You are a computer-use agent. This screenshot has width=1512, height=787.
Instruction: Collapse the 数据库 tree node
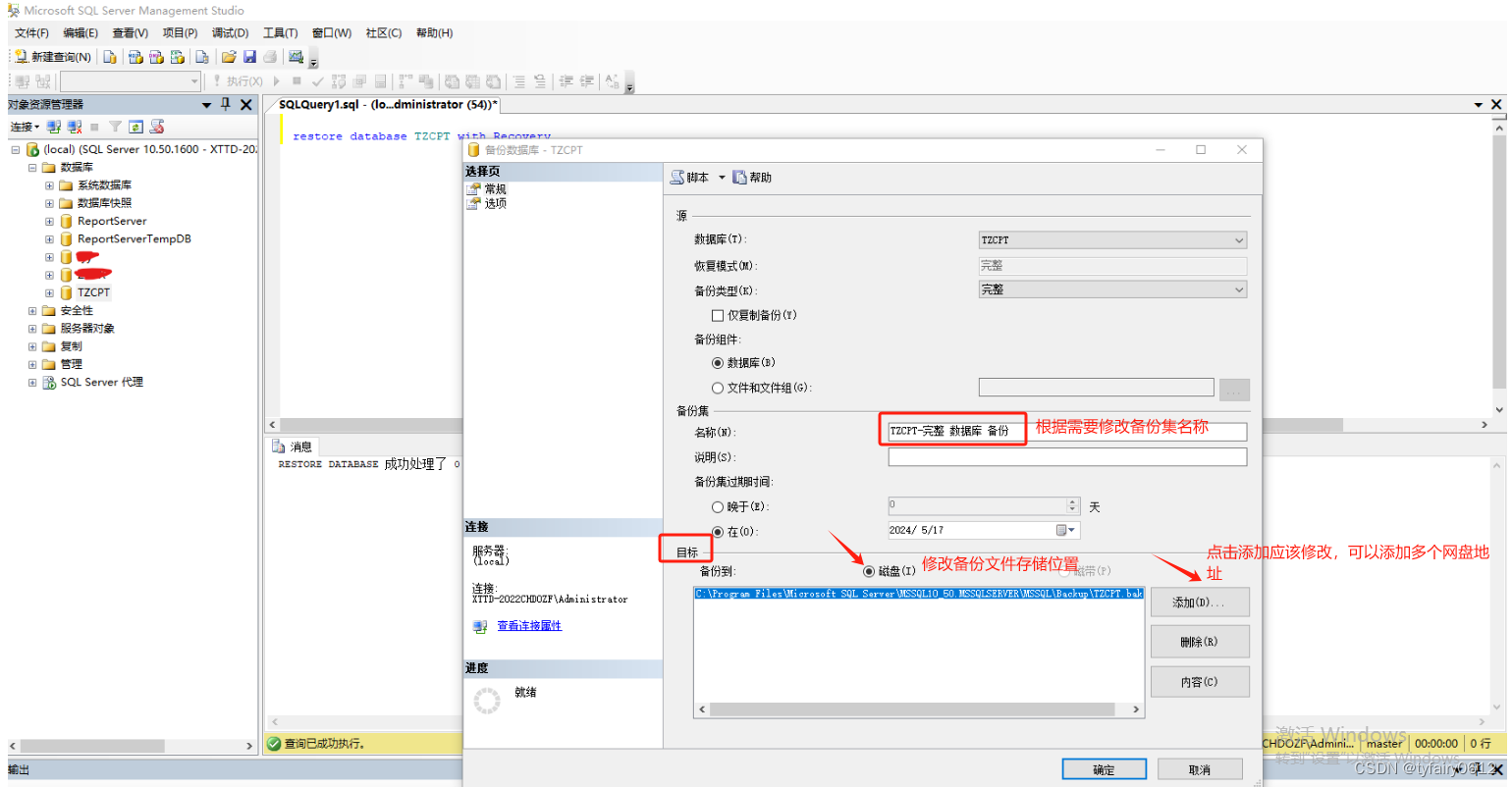pos(32,168)
